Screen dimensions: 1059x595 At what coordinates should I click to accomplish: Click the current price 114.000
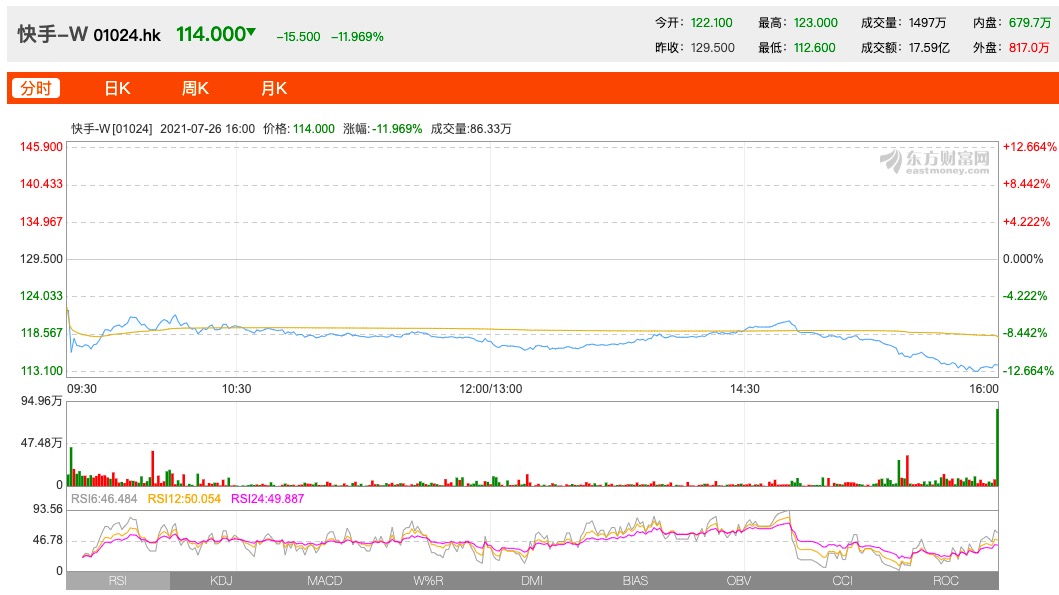(x=211, y=34)
